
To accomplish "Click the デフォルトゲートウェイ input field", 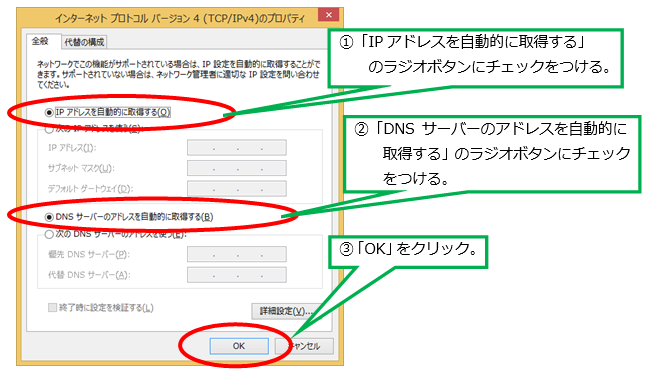I will [237, 188].
